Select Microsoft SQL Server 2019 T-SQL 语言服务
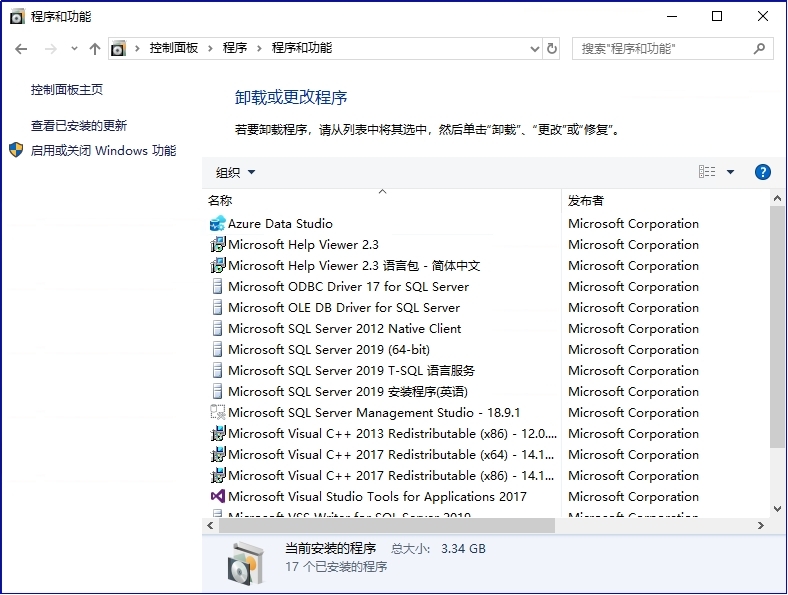The height and width of the screenshot is (595, 788). (x=351, y=371)
